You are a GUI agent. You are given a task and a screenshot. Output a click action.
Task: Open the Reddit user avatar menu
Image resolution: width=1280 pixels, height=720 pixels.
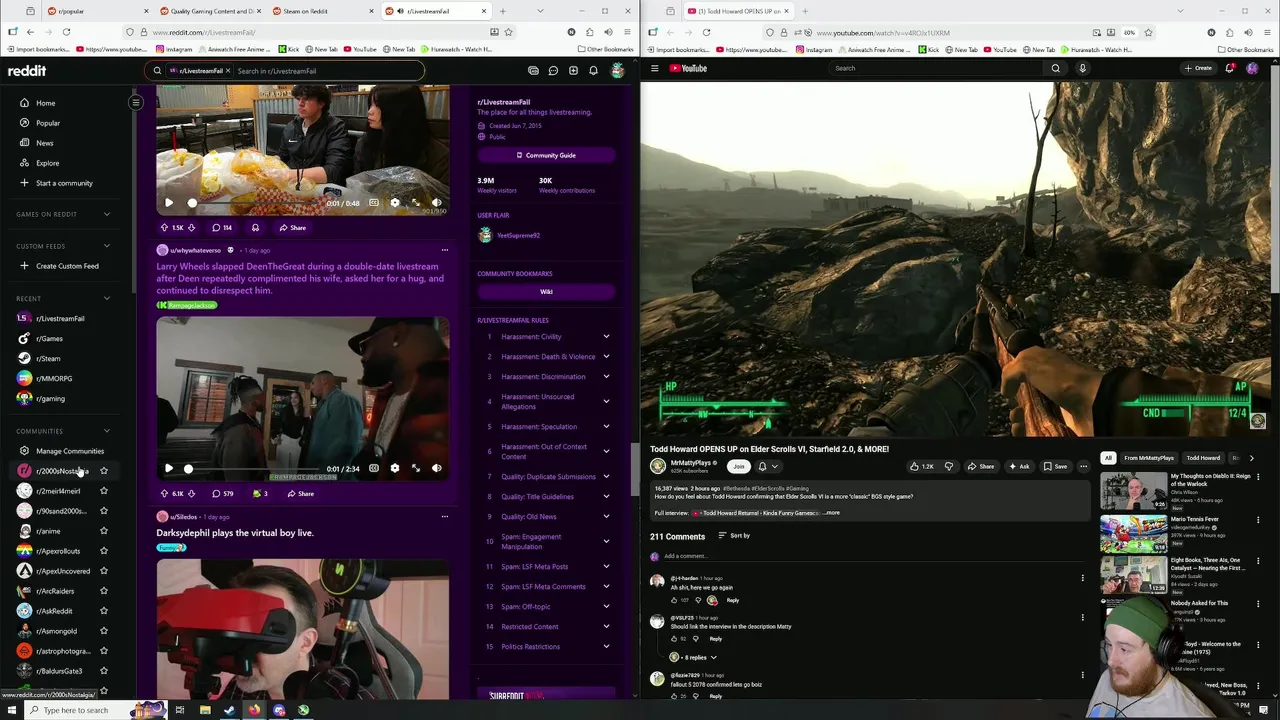click(617, 71)
